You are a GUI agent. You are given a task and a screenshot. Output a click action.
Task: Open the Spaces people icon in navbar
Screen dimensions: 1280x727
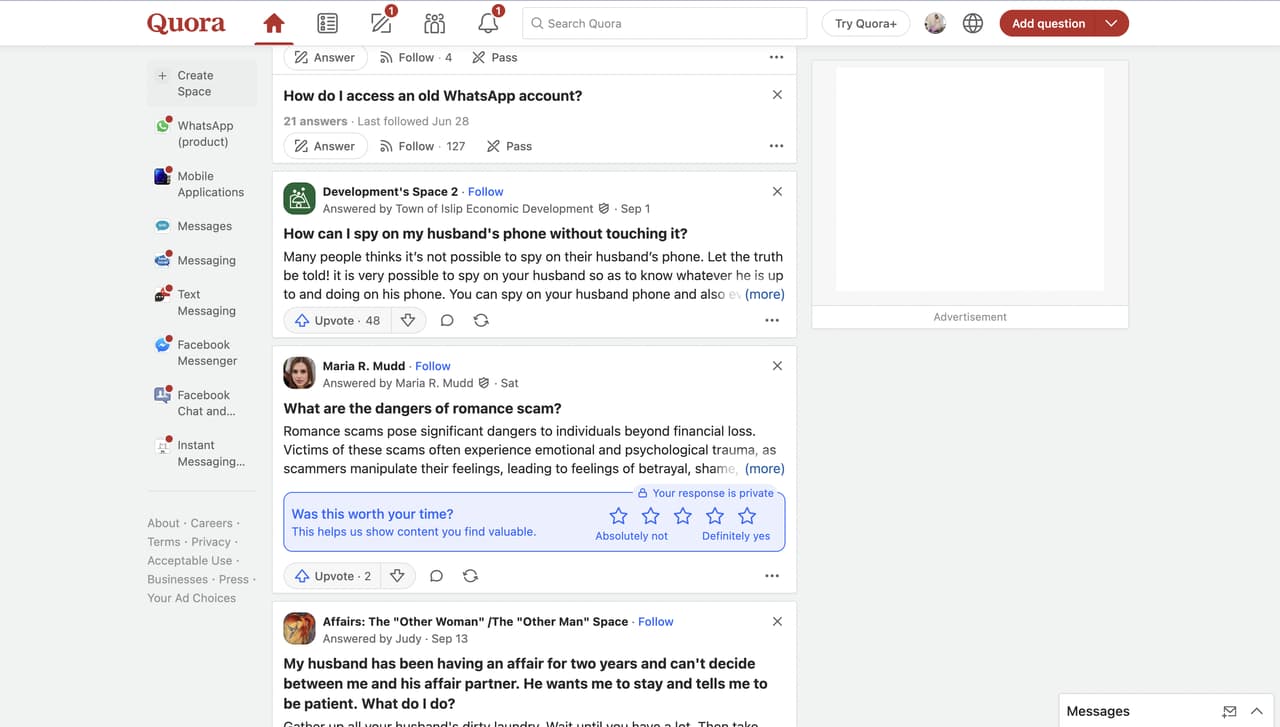pos(434,23)
